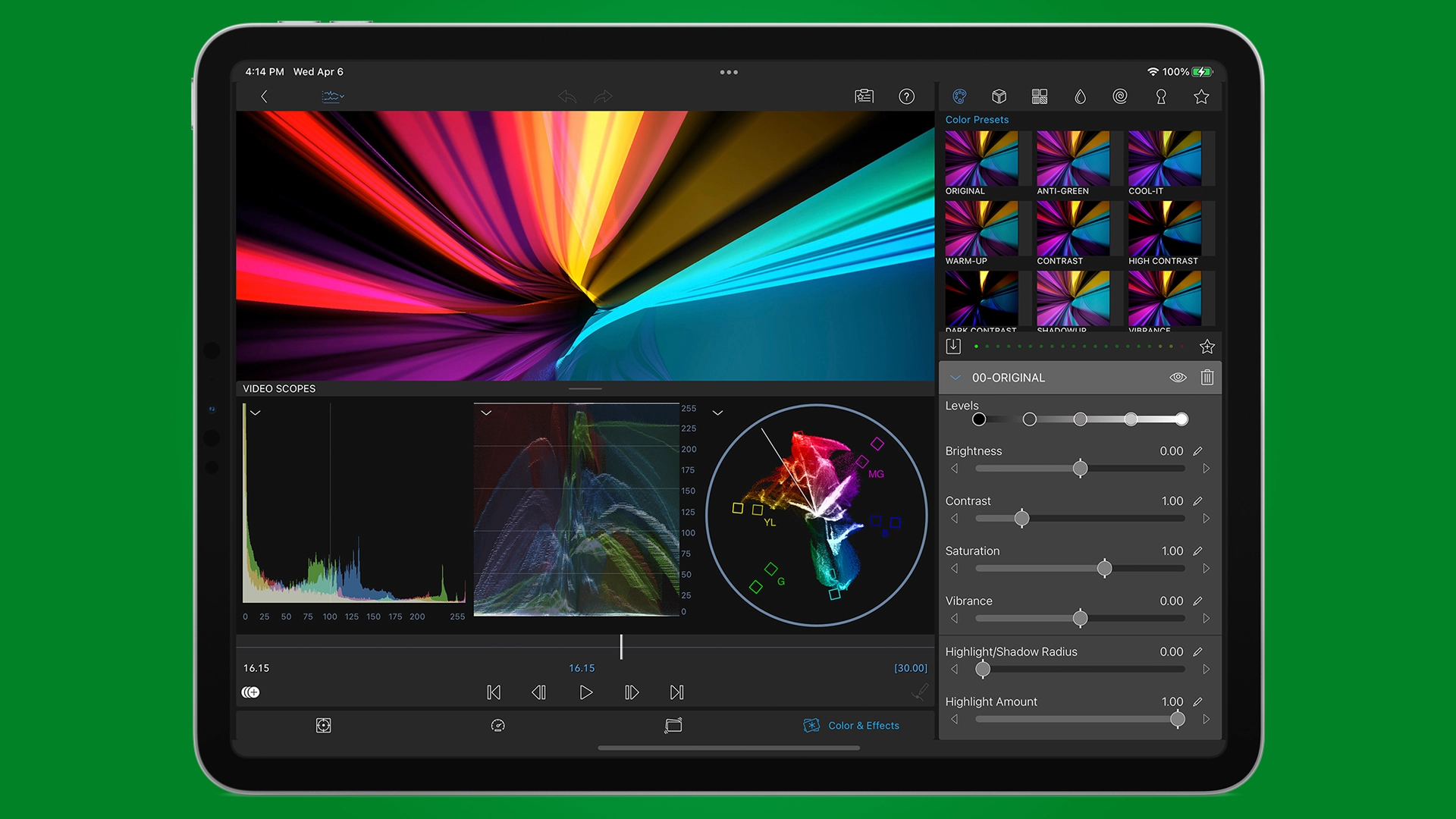Click the favorites star in top toolbar
Screen dimensions: 1456x819
coord(1201,96)
